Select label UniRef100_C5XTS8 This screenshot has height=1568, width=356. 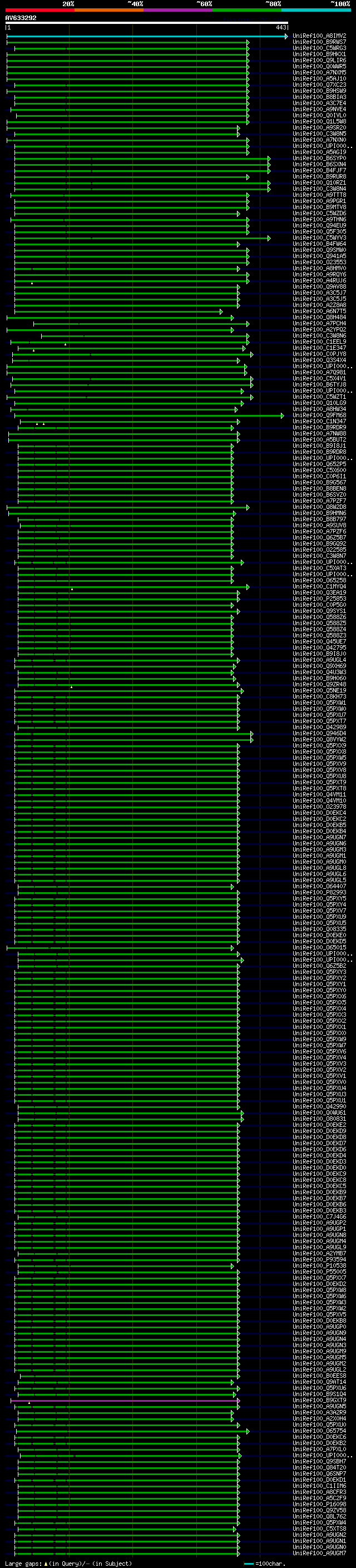click(x=319, y=1529)
